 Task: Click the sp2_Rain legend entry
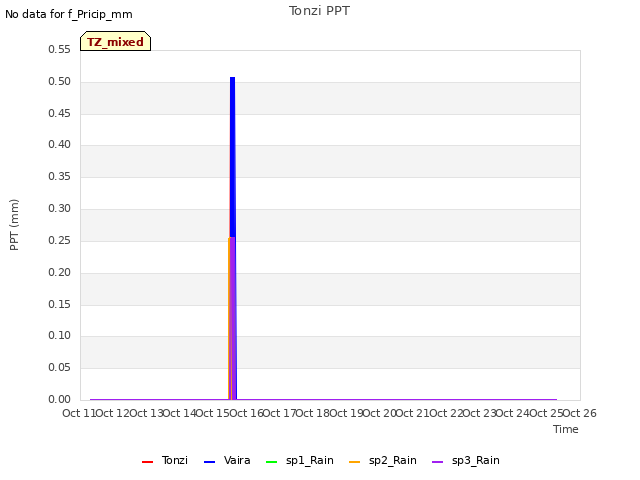(383, 460)
